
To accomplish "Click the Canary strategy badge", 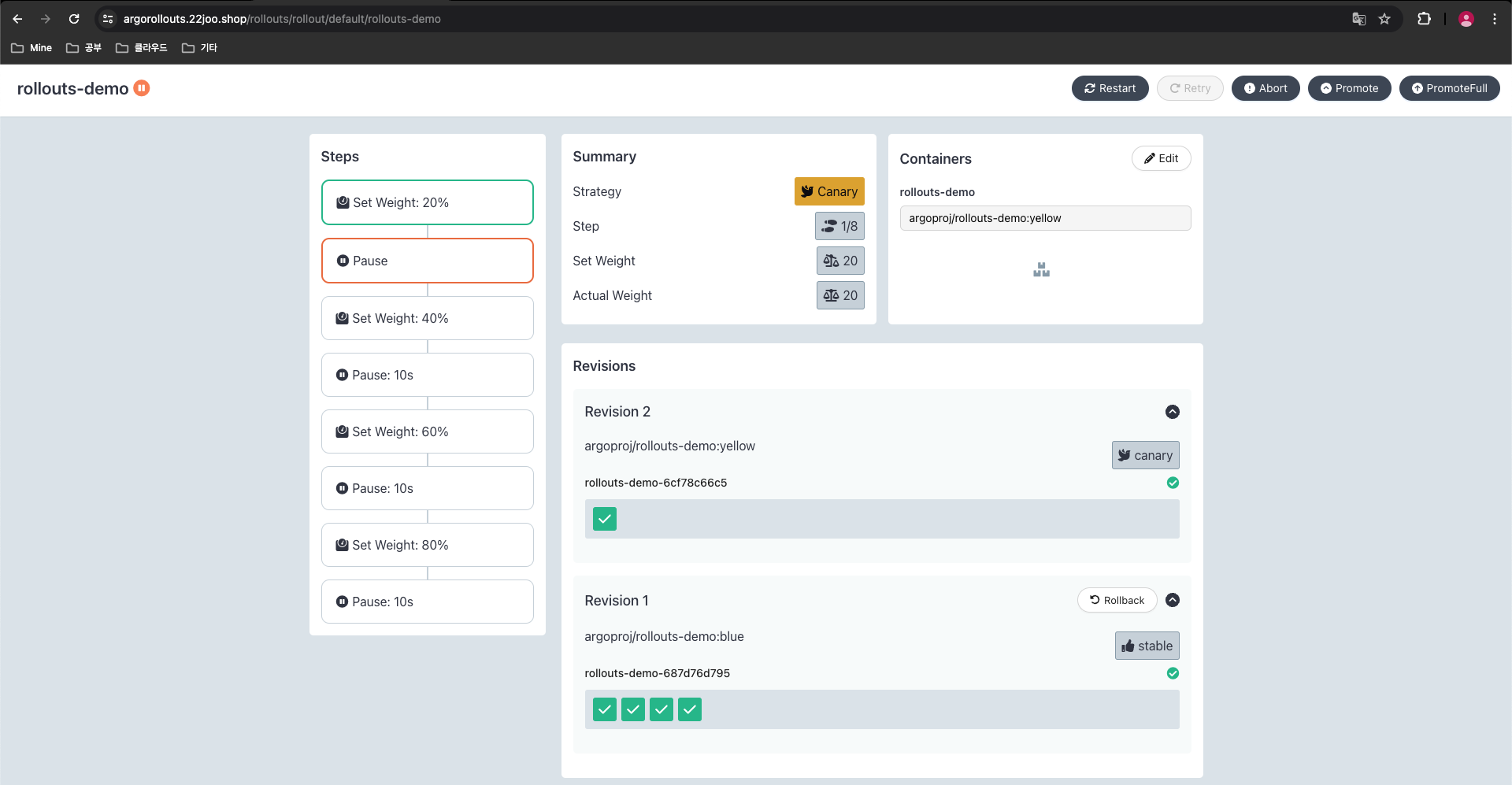I will [x=829, y=191].
